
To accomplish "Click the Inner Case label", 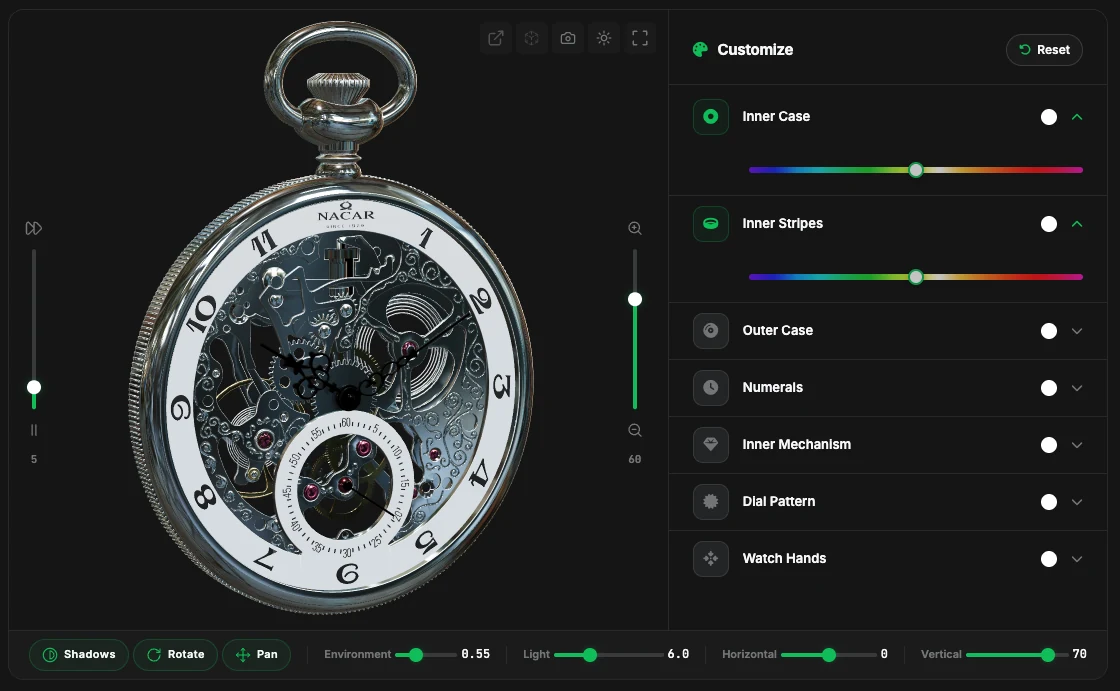I will [x=776, y=116].
